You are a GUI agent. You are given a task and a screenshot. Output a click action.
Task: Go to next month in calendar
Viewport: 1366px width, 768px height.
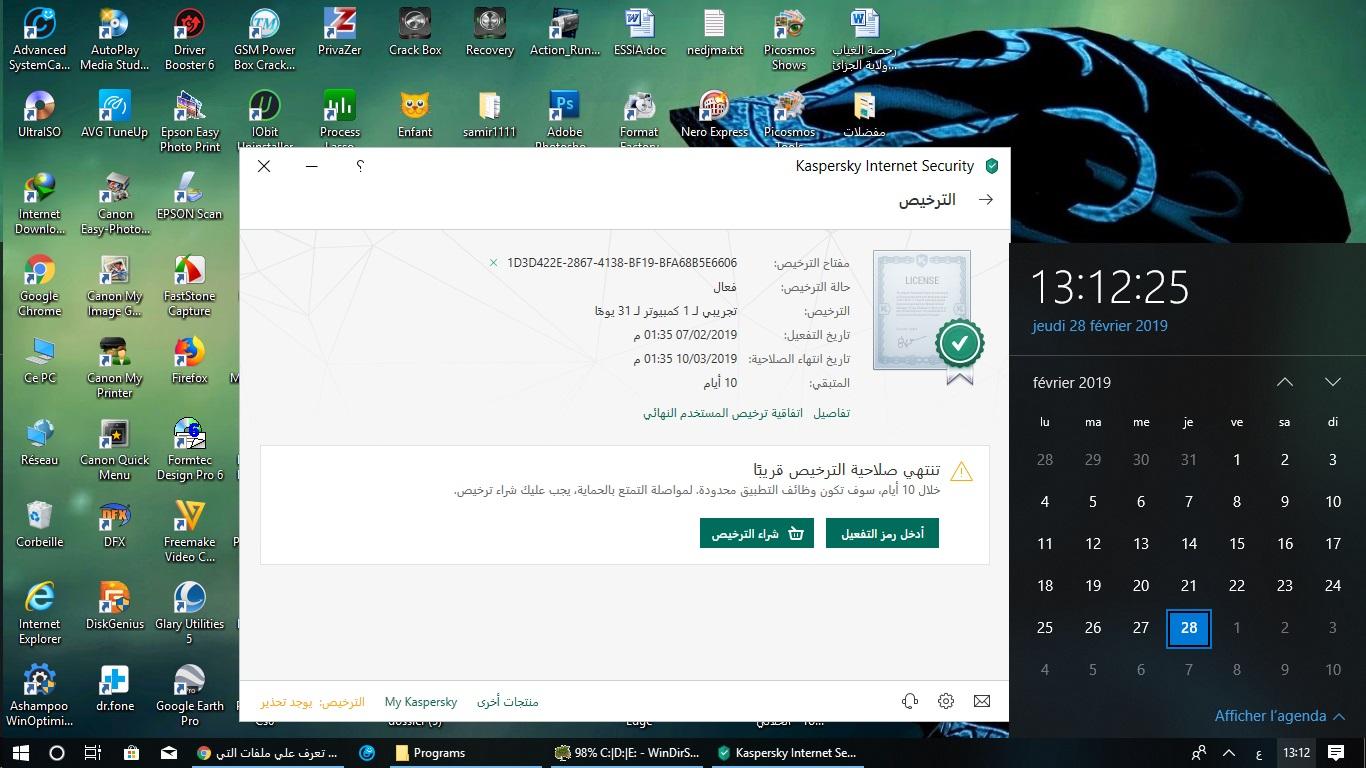(1332, 382)
